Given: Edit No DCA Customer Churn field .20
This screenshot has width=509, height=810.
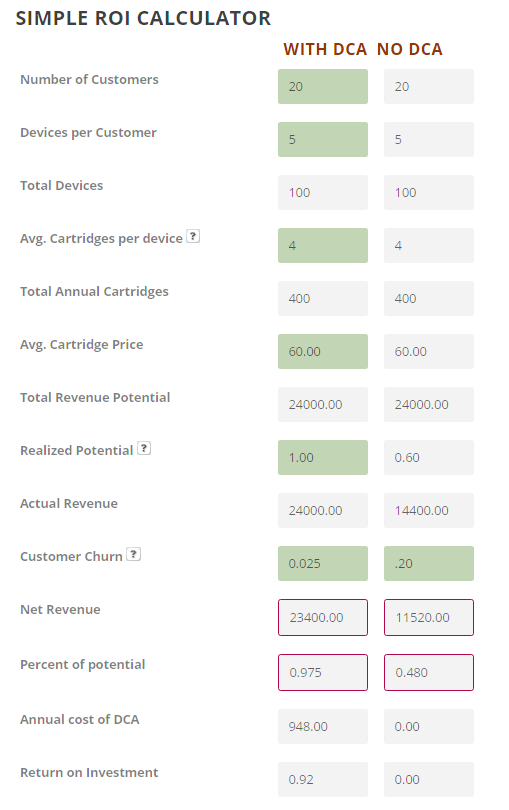Looking at the screenshot, I should [x=429, y=564].
